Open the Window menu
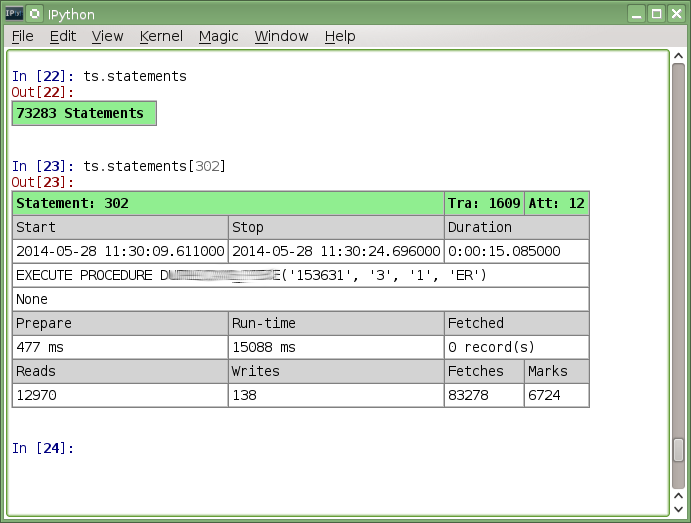 (281, 36)
